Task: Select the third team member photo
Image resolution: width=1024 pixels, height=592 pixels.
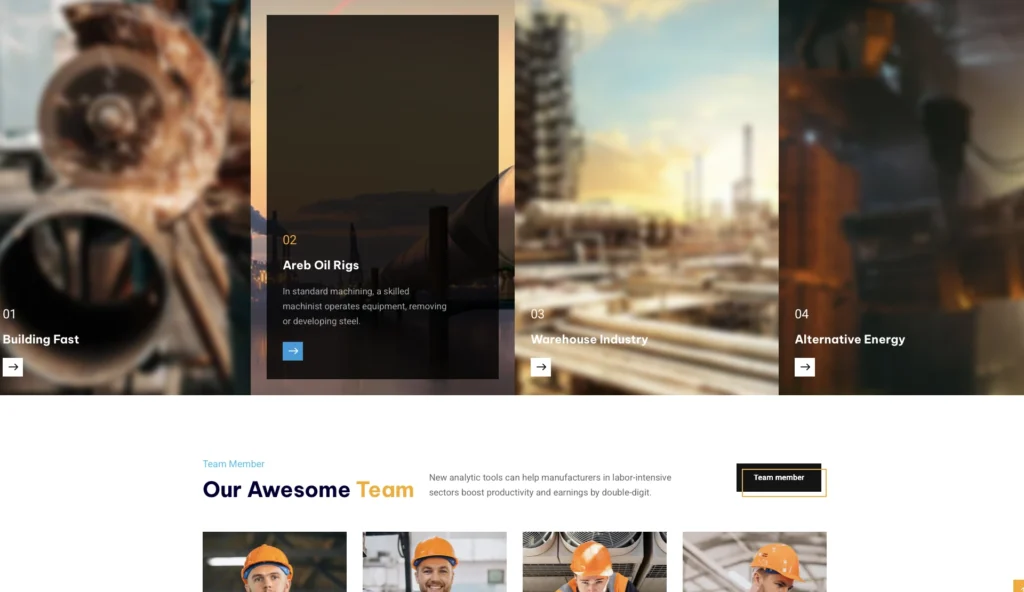Action: 594,562
